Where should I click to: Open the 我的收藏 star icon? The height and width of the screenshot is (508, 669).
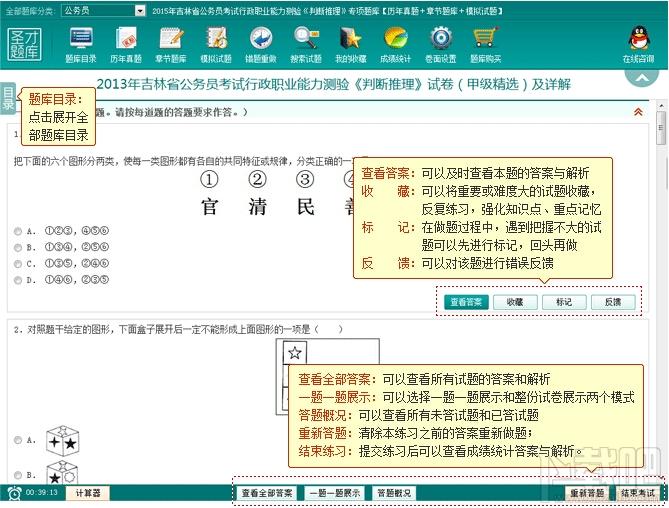351,45
